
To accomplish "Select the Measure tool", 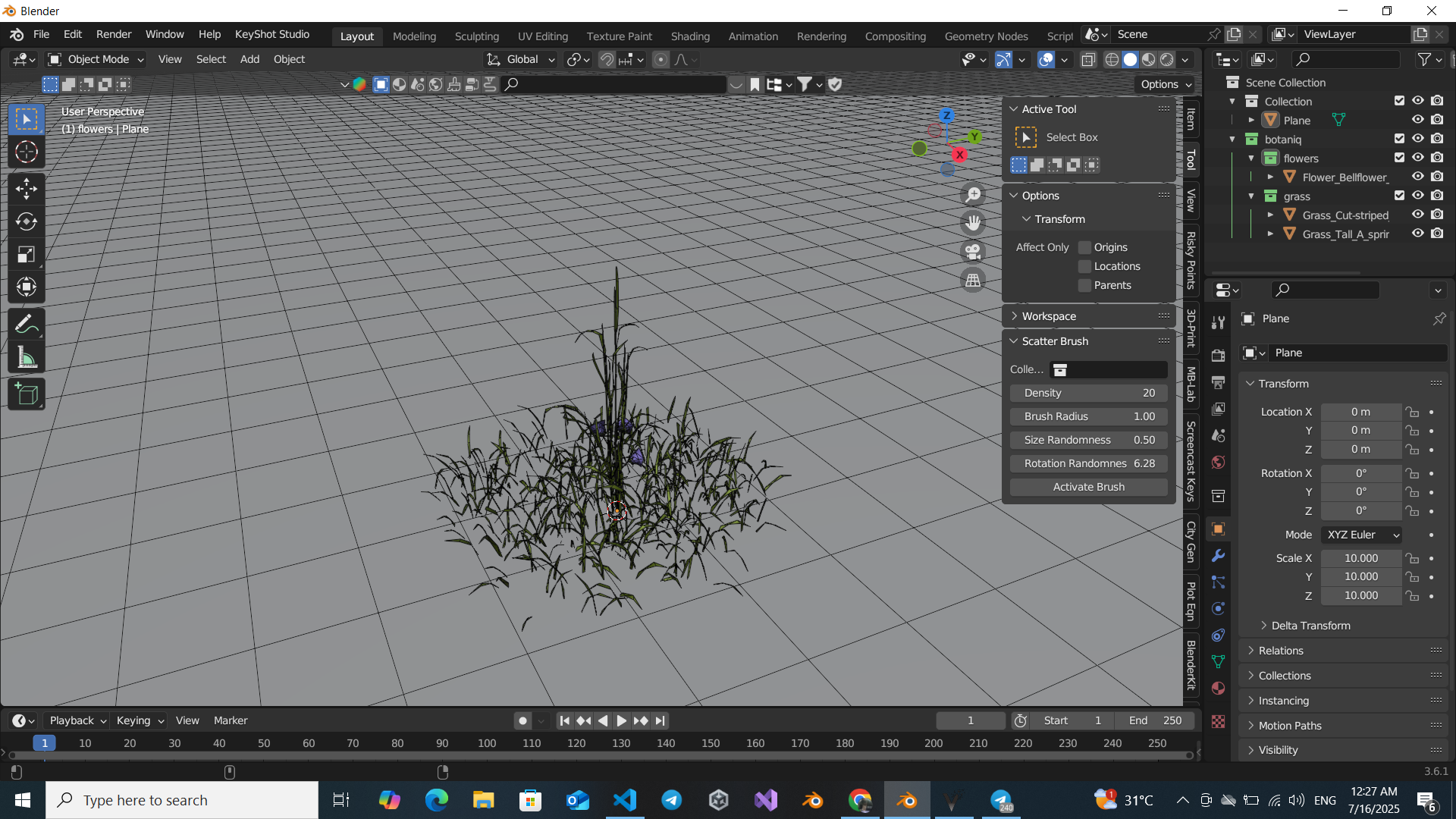I will 27,357.
